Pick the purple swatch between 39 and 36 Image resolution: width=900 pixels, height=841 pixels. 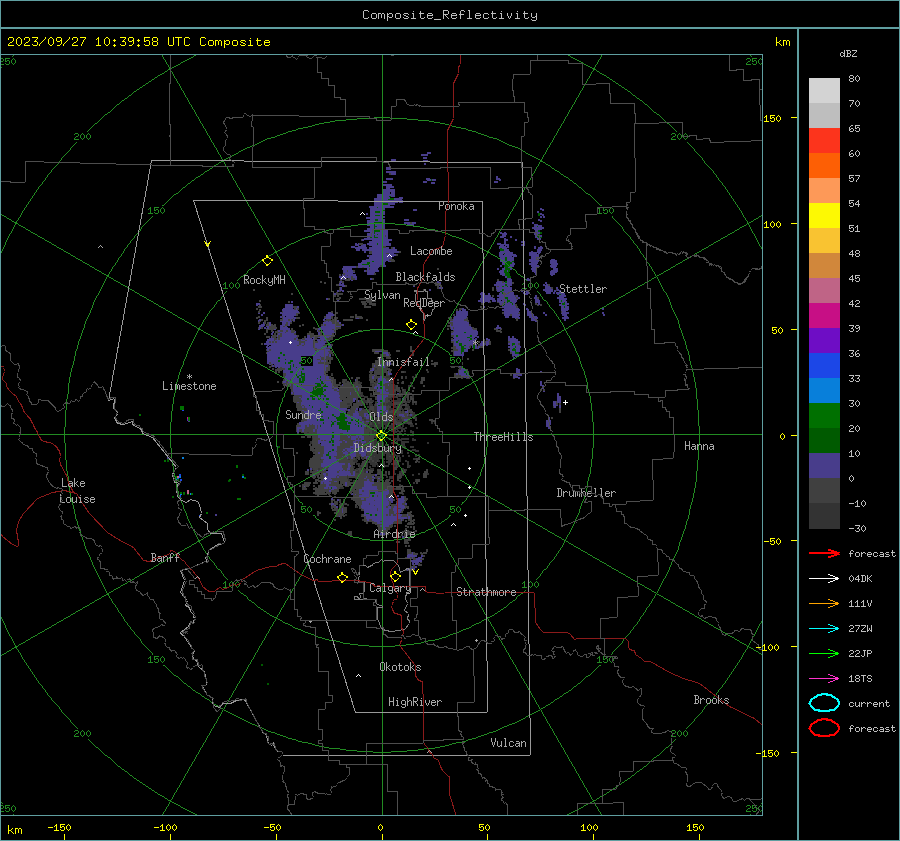pos(824,340)
